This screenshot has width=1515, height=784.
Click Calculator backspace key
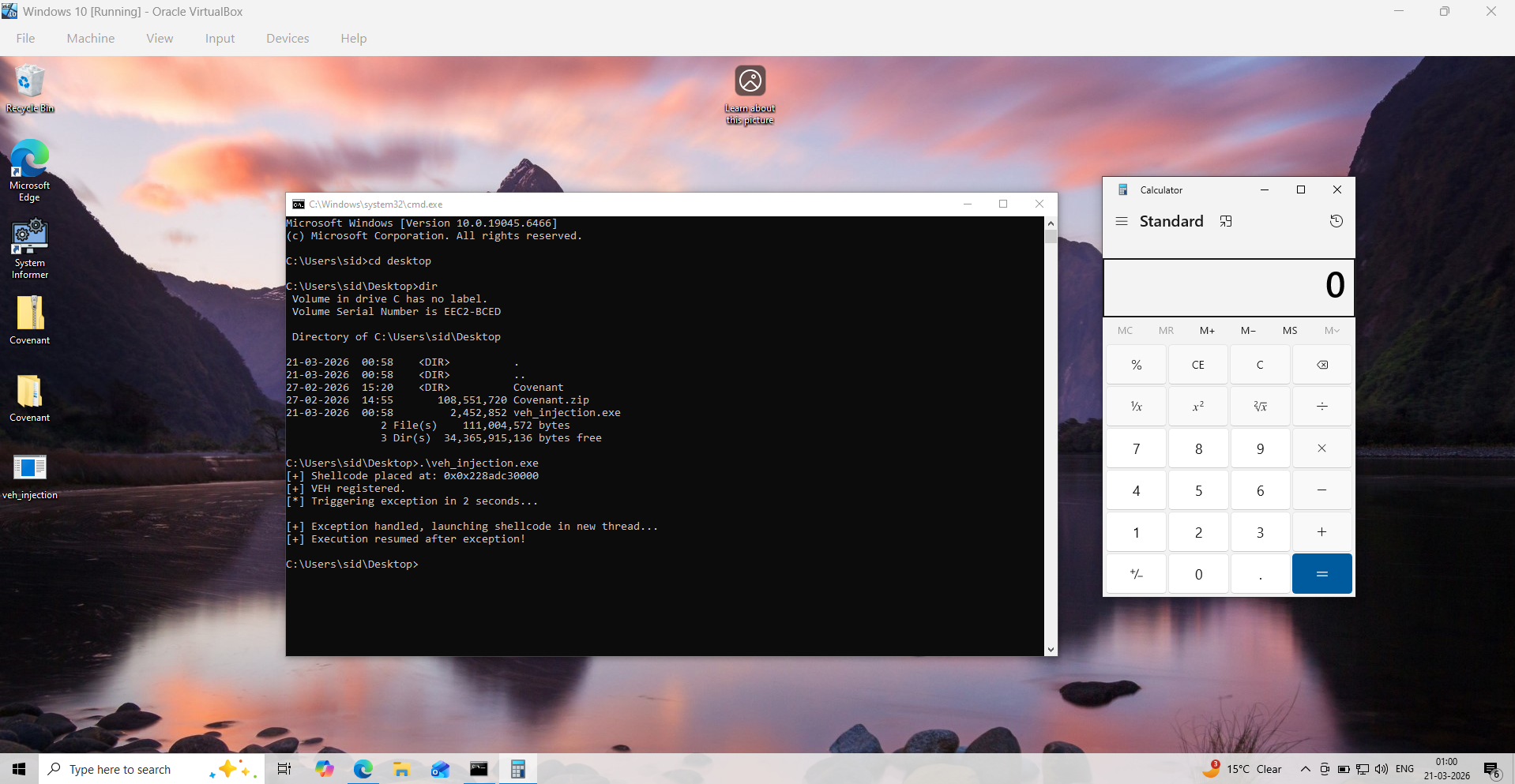pos(1322,365)
